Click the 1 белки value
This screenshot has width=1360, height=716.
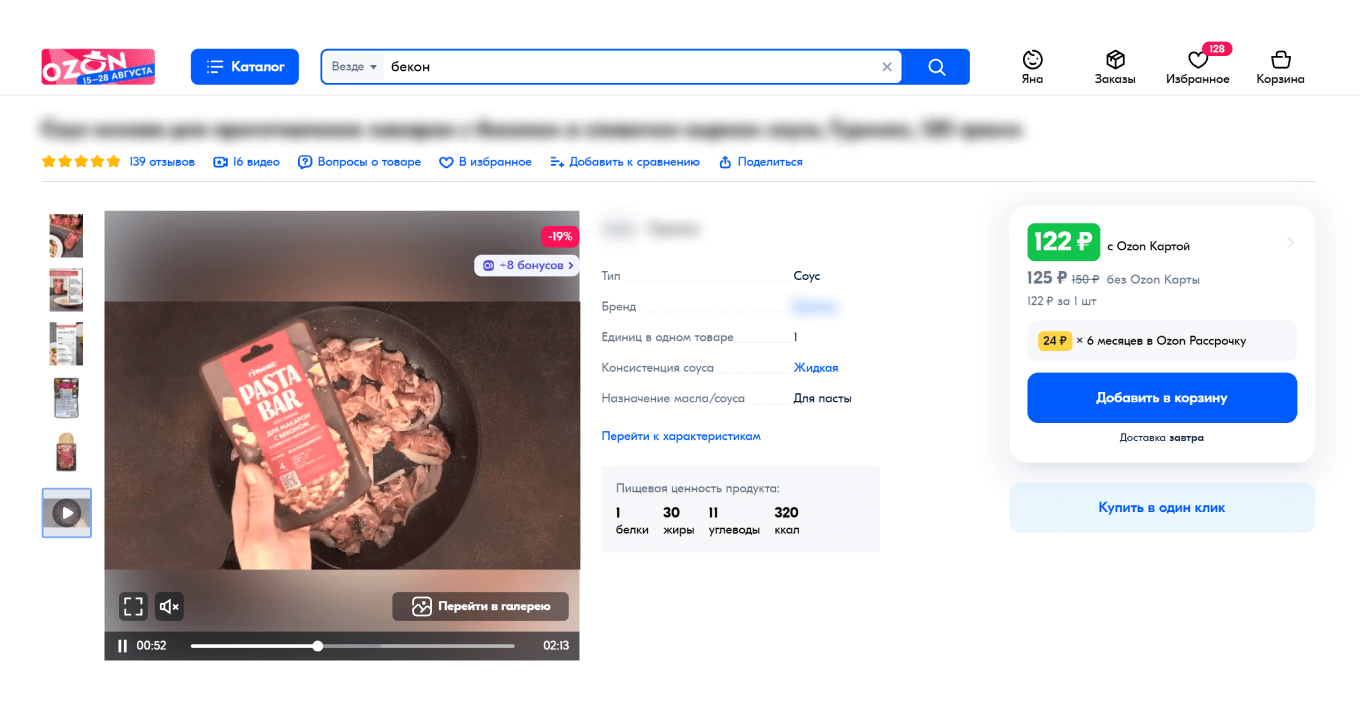click(632, 521)
